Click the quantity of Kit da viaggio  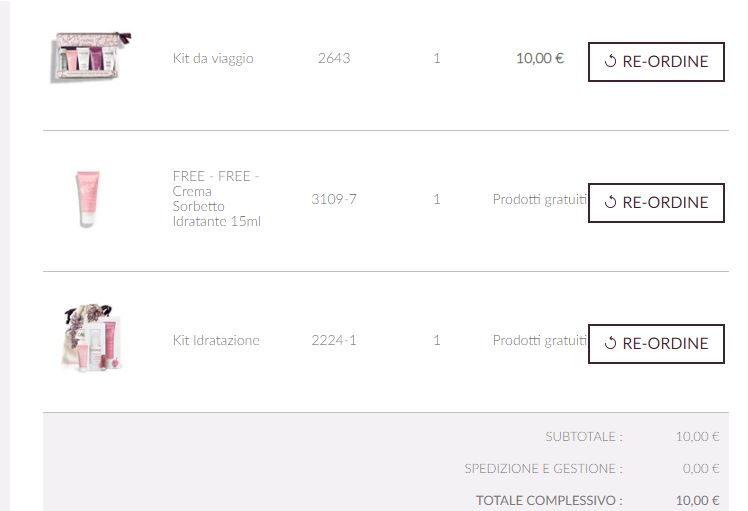tap(437, 58)
